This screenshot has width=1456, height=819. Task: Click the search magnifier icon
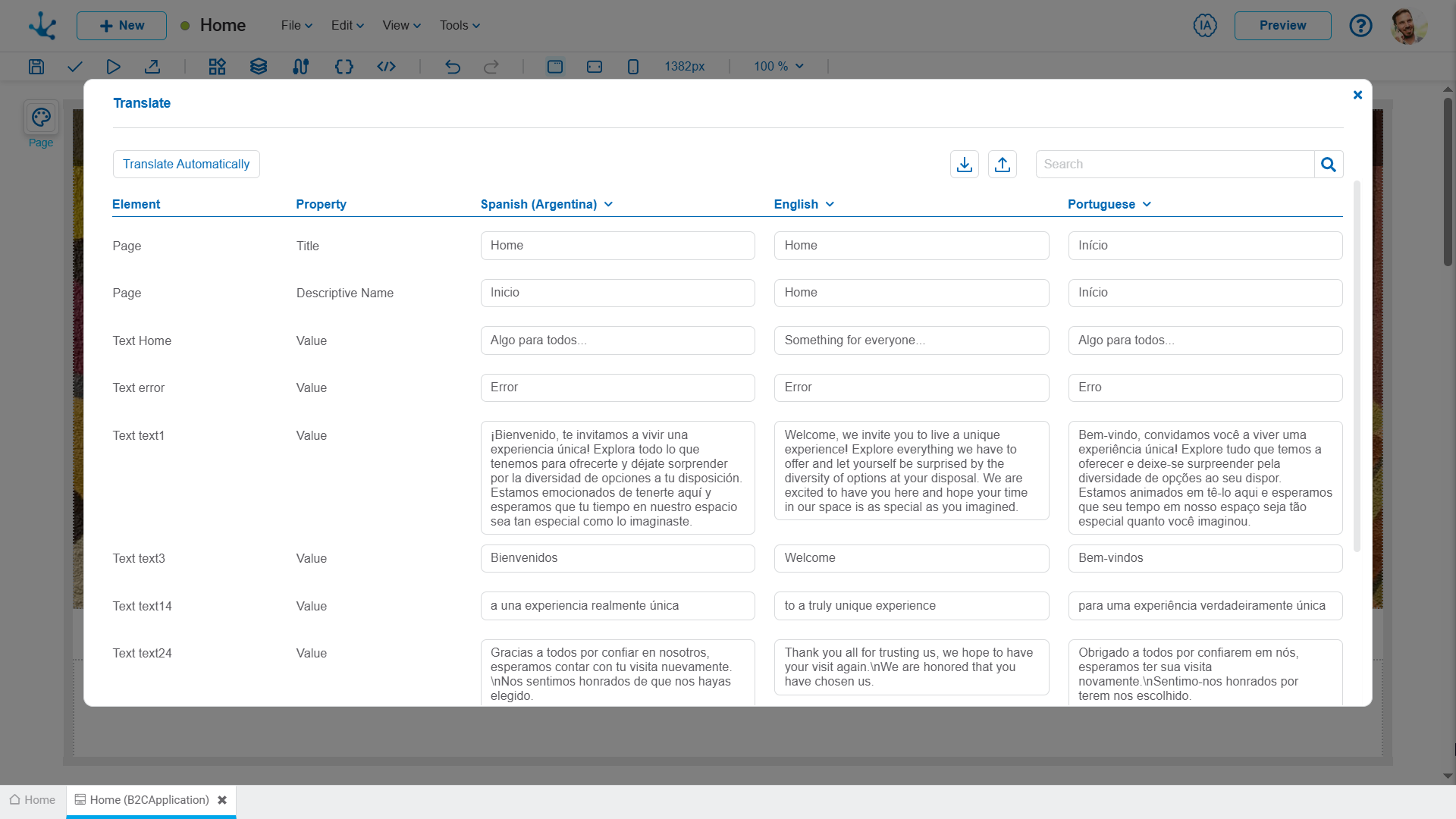[1329, 165]
